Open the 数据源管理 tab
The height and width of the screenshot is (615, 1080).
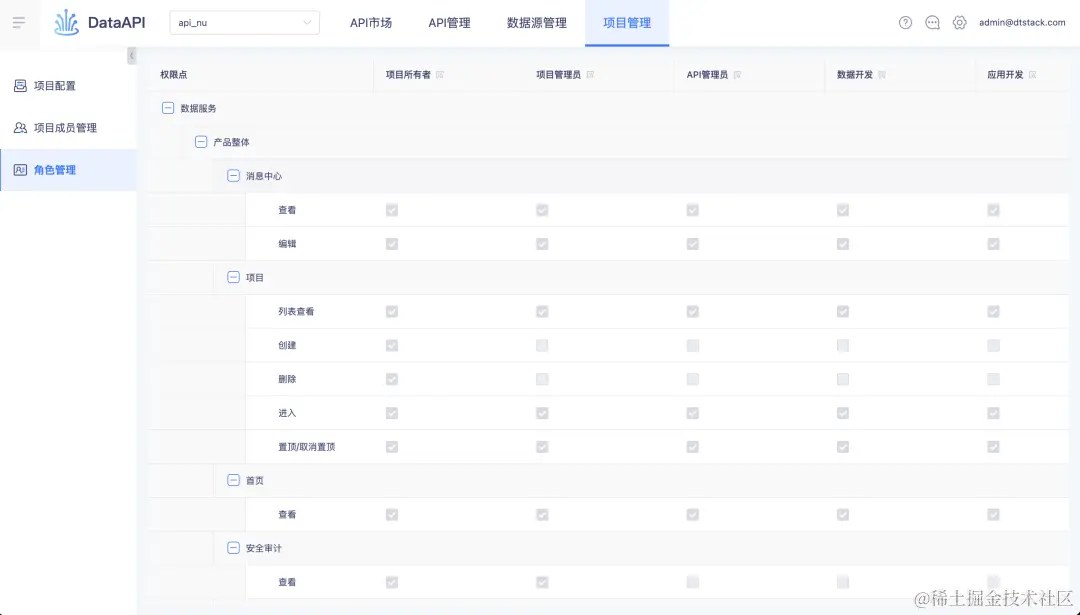coord(536,21)
